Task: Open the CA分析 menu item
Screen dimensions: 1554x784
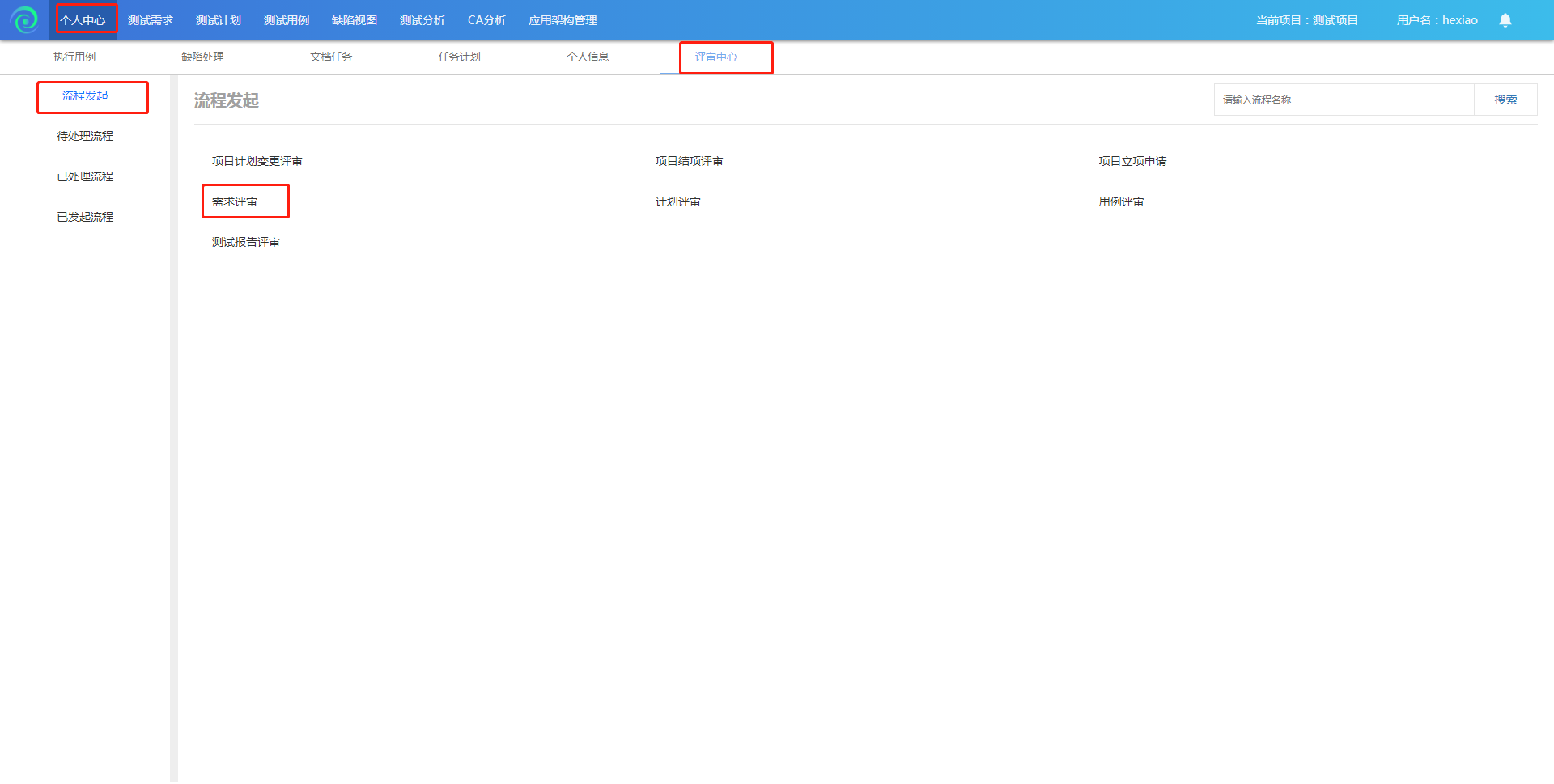Action: coord(486,20)
